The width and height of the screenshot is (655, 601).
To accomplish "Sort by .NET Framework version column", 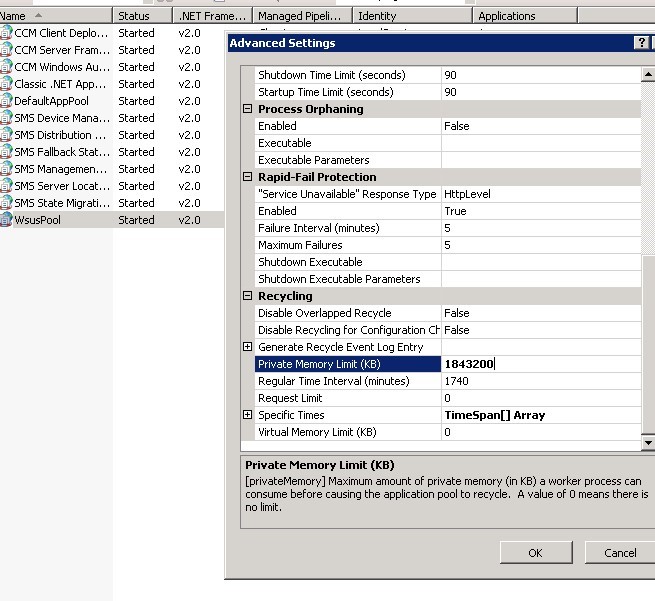I will (212, 16).
